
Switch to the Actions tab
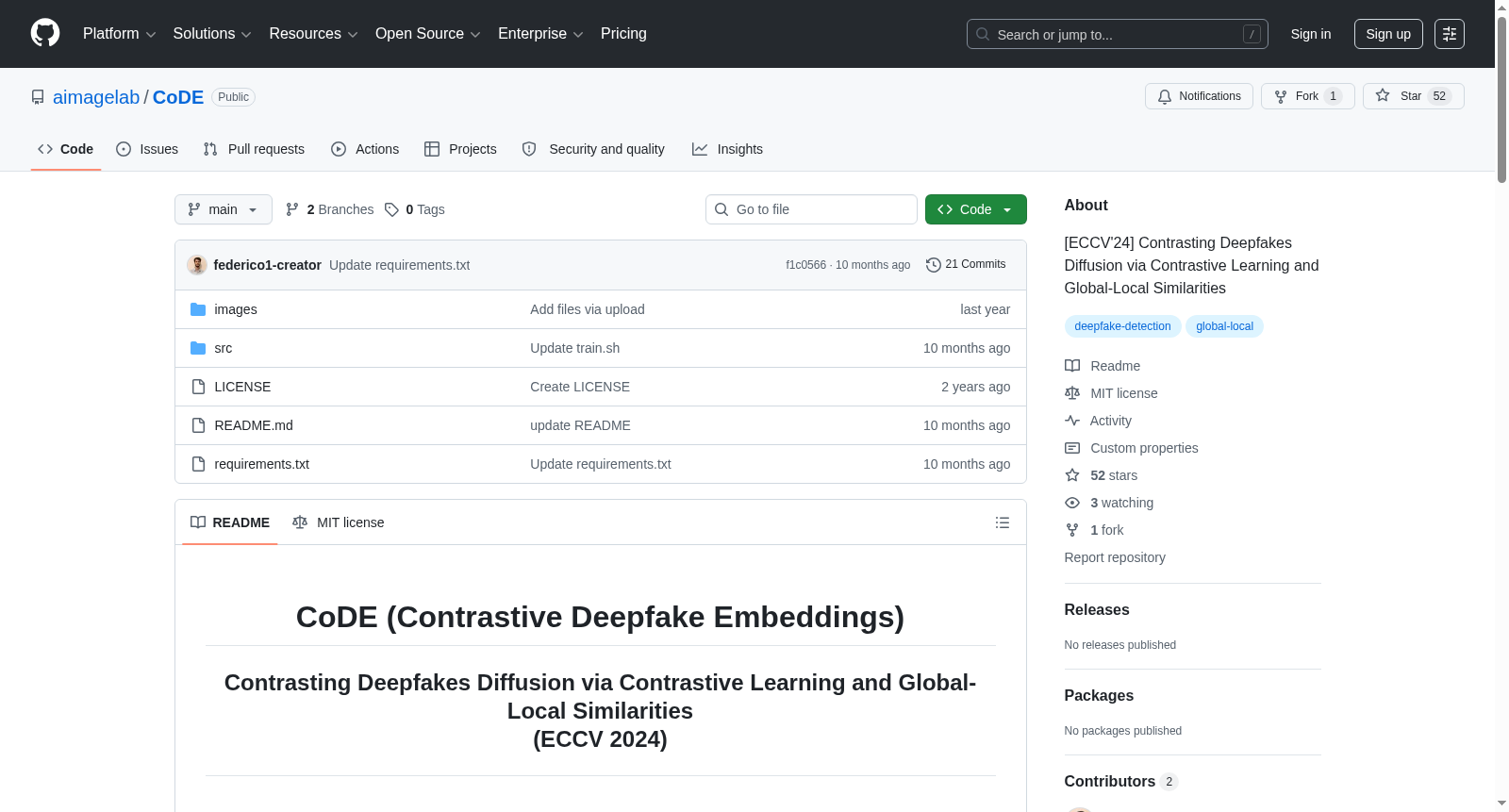(x=365, y=149)
